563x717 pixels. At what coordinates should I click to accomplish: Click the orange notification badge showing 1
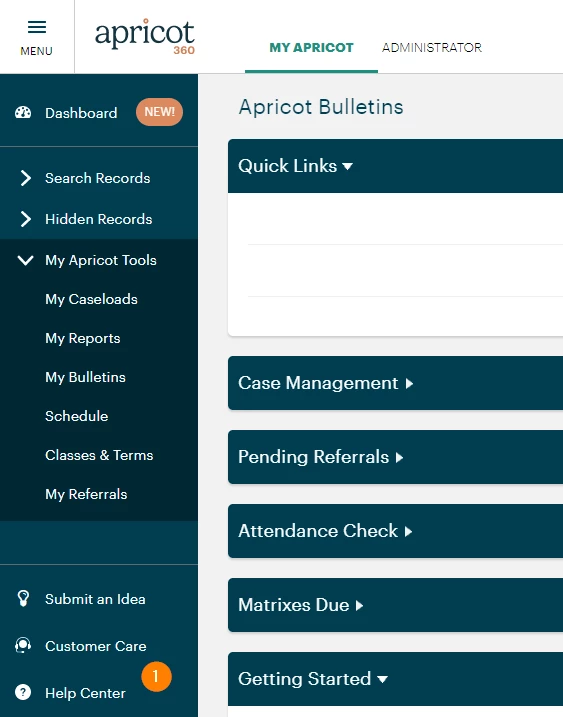click(x=156, y=676)
